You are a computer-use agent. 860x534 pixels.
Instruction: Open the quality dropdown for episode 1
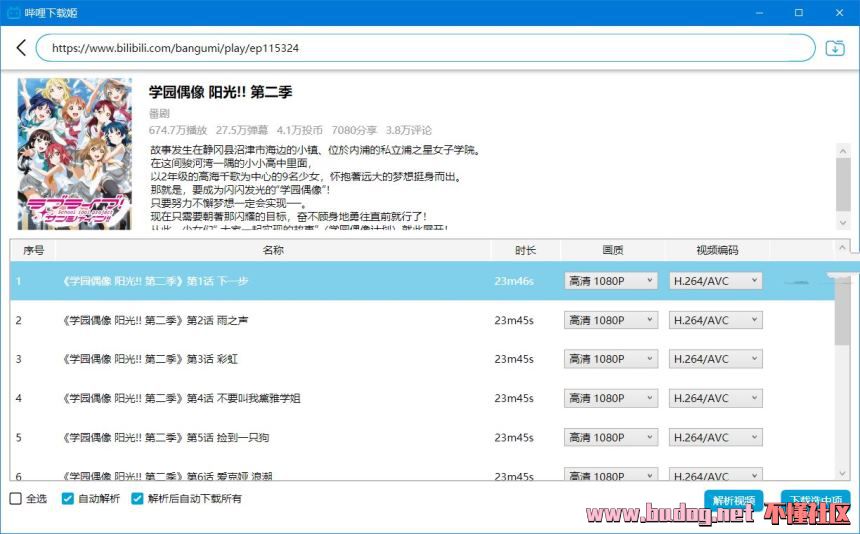coord(610,281)
